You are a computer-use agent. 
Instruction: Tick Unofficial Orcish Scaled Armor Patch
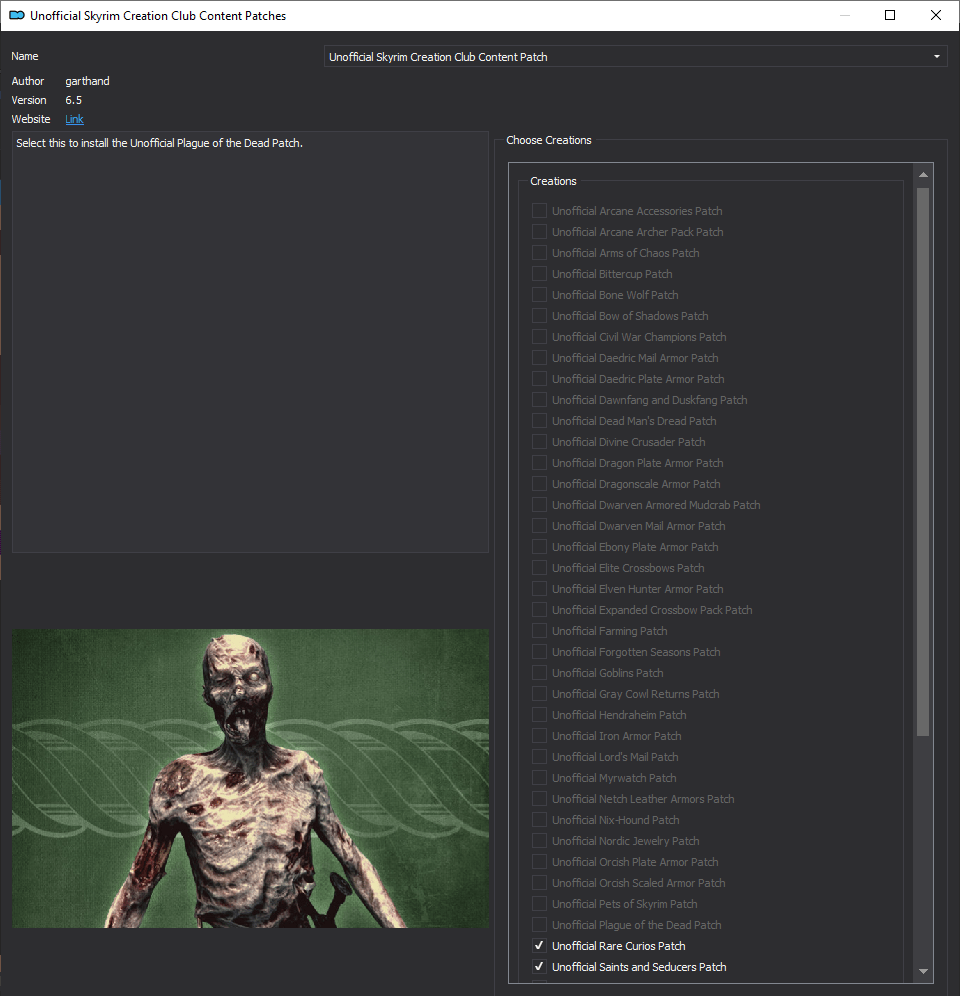point(539,881)
